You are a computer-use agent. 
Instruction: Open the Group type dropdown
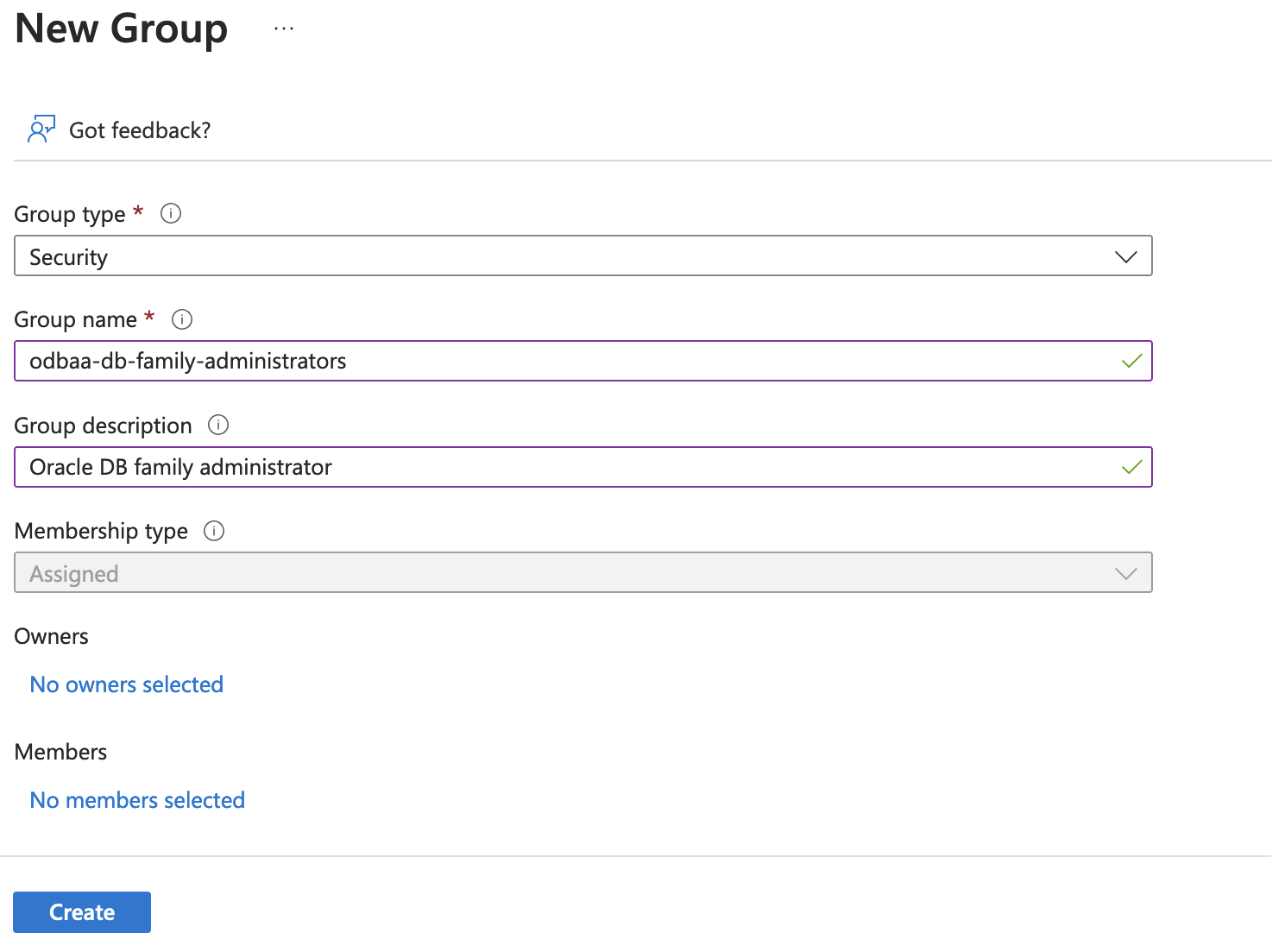pos(1124,255)
